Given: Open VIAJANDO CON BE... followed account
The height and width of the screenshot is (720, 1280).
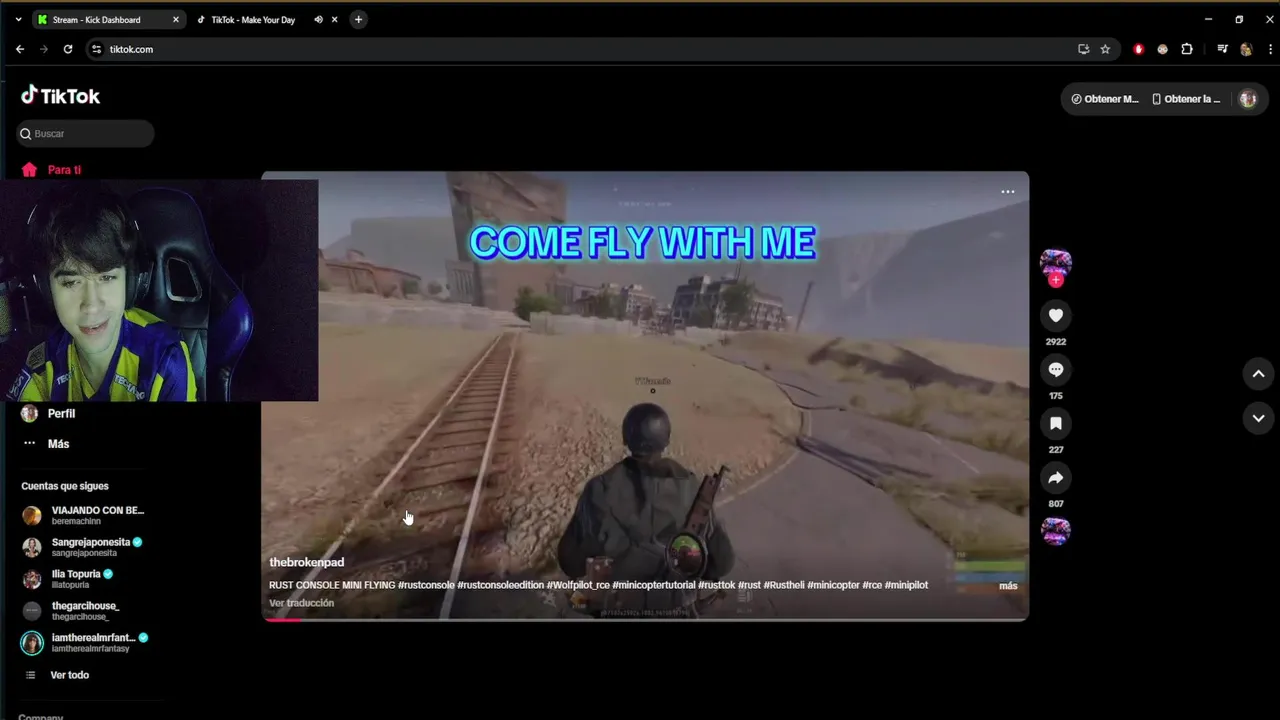Looking at the screenshot, I should pos(84,515).
